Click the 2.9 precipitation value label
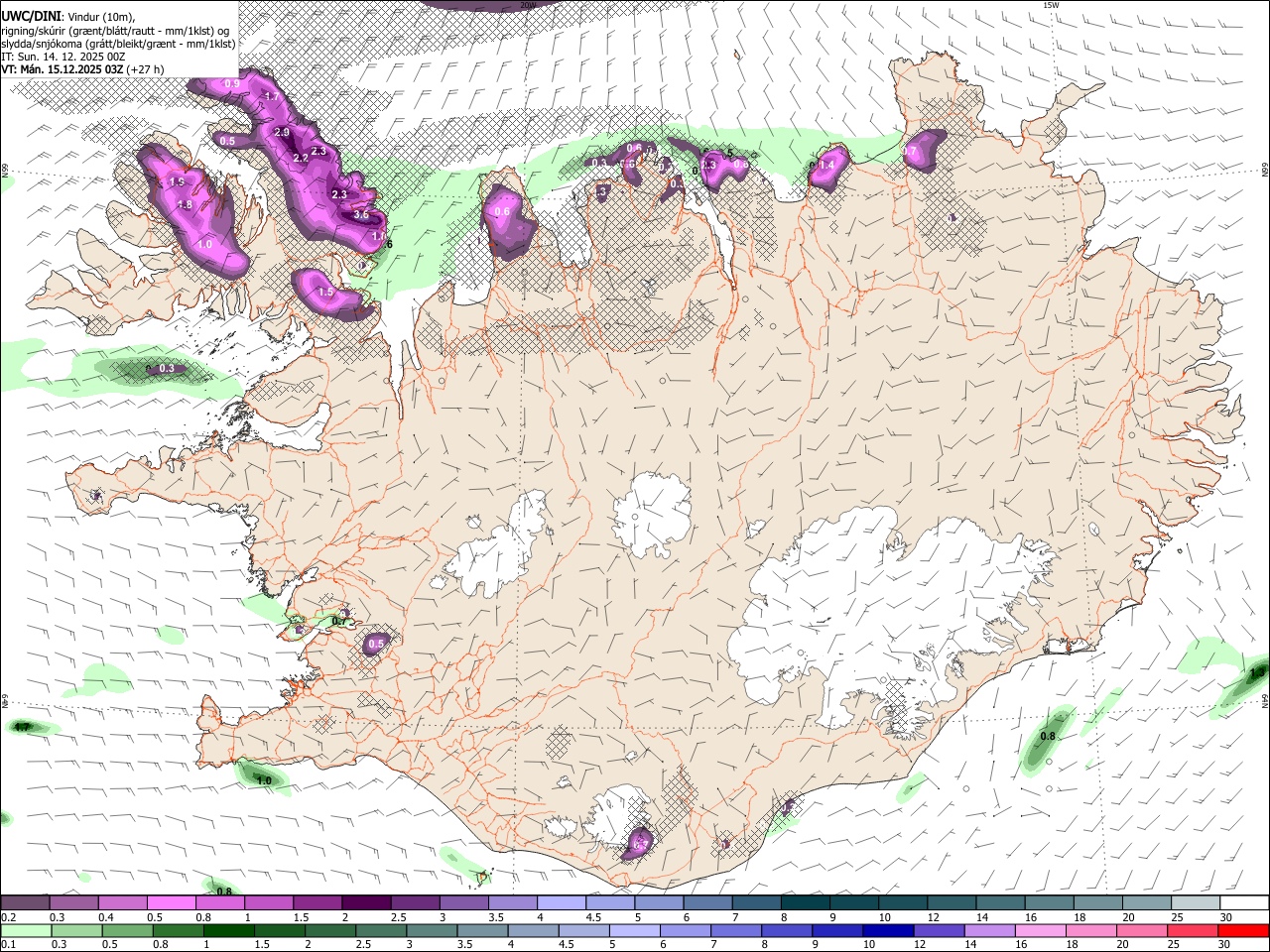 [282, 133]
